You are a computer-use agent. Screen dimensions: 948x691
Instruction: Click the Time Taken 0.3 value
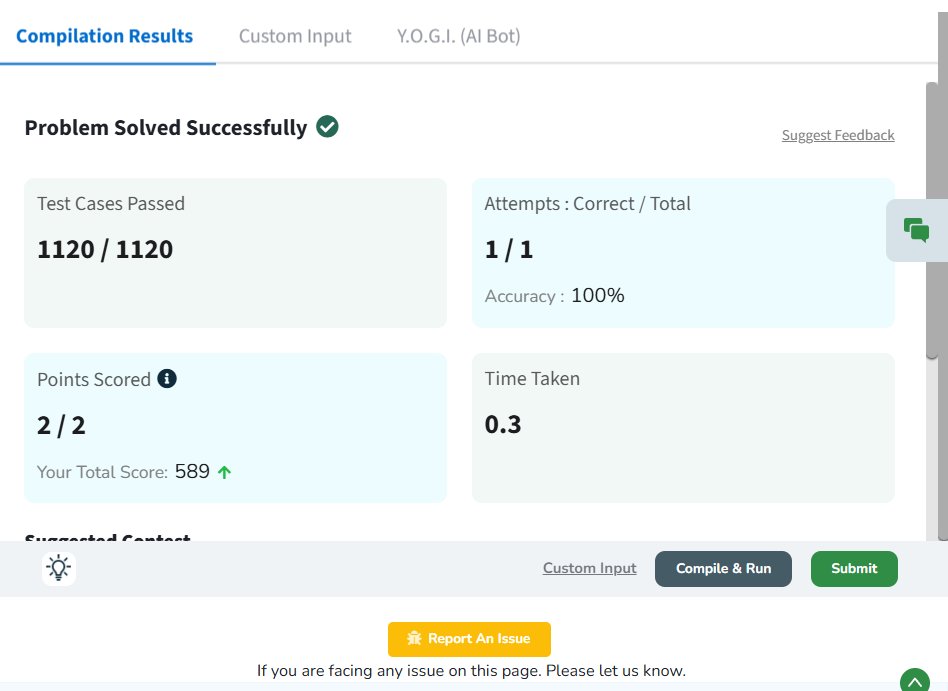click(x=503, y=424)
